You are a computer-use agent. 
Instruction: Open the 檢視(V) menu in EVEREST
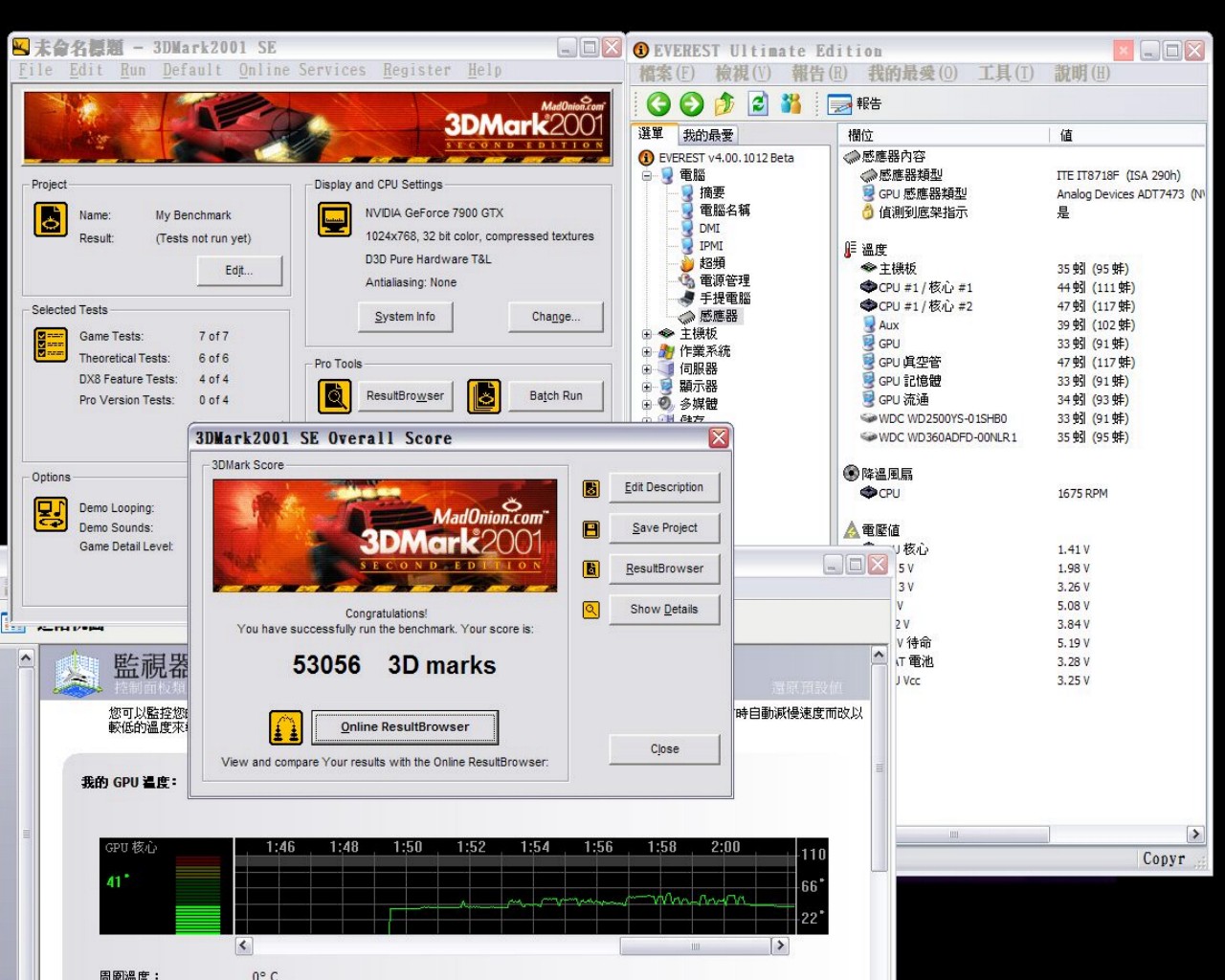[x=744, y=74]
